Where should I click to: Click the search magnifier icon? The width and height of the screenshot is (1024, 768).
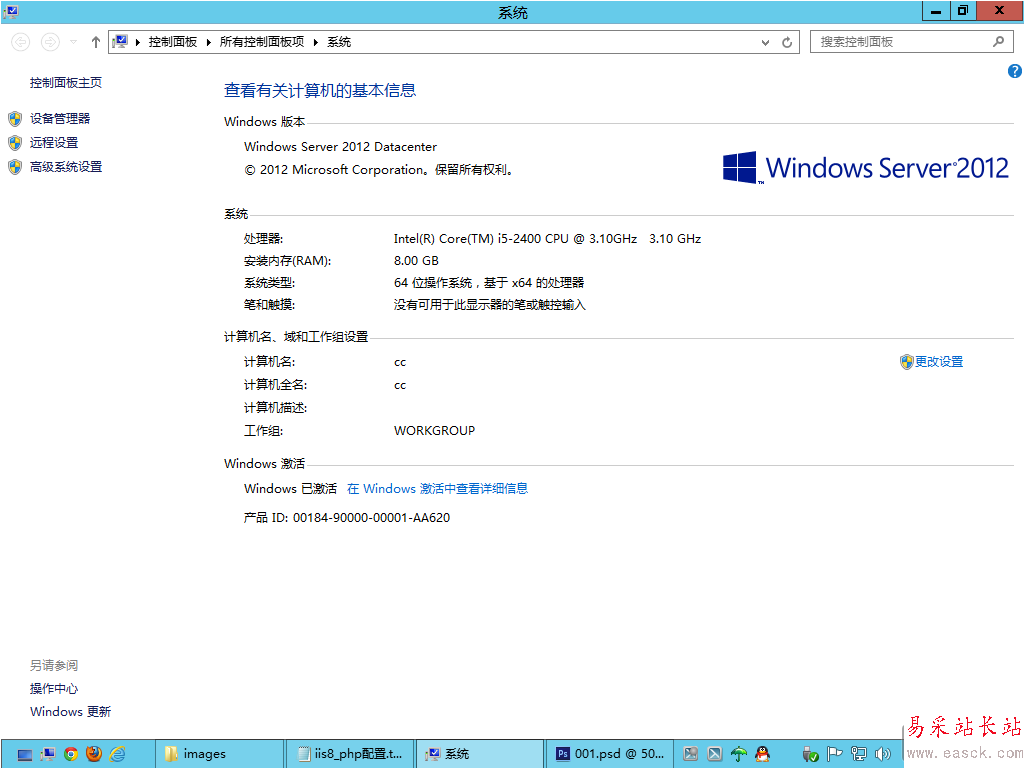tap(998, 42)
